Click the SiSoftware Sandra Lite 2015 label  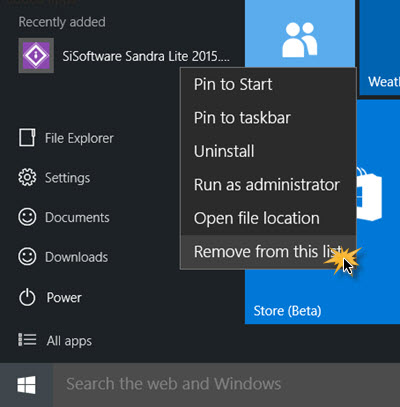[146, 56]
